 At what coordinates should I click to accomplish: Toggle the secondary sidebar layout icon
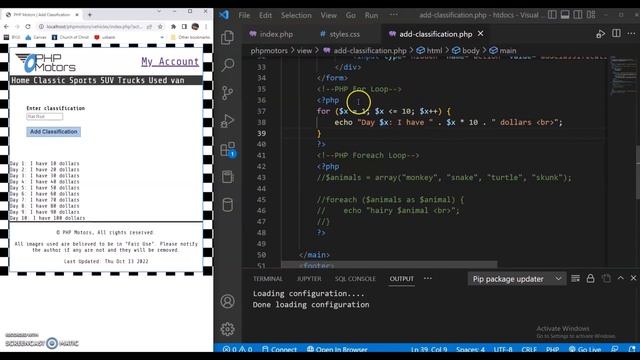click(x=578, y=15)
